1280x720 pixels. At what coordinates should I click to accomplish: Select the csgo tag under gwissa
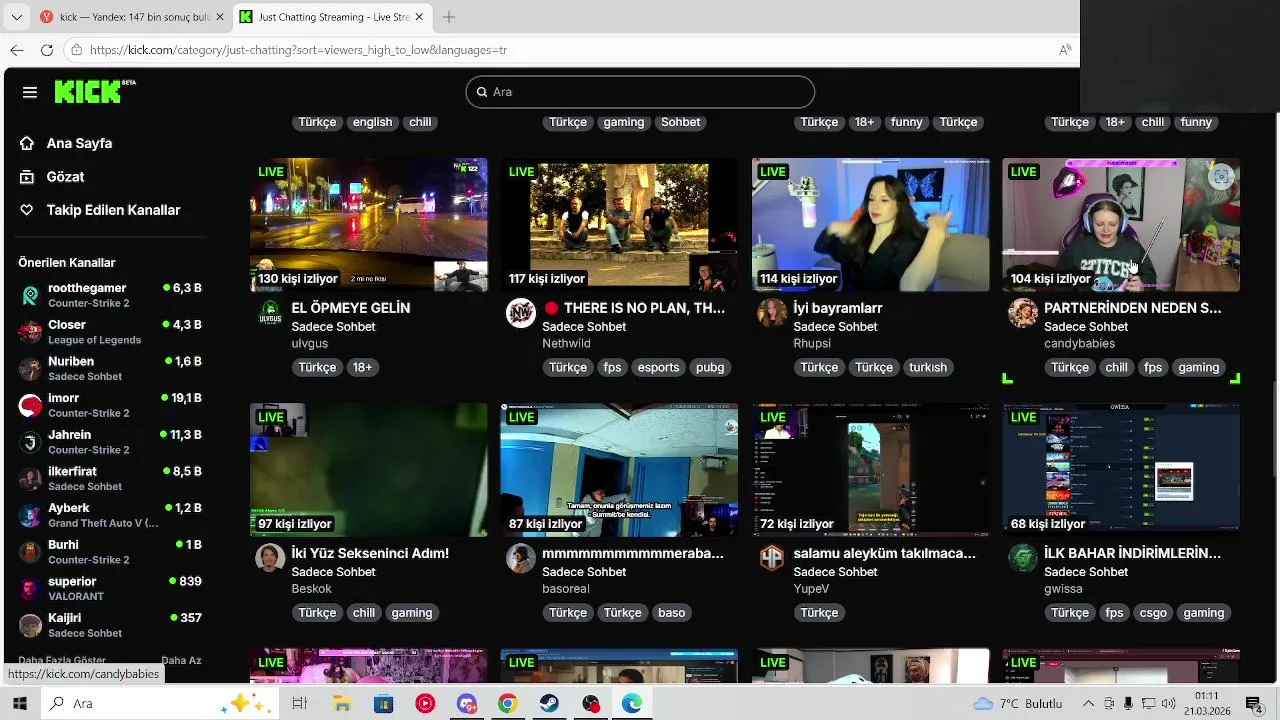[x=1153, y=613]
